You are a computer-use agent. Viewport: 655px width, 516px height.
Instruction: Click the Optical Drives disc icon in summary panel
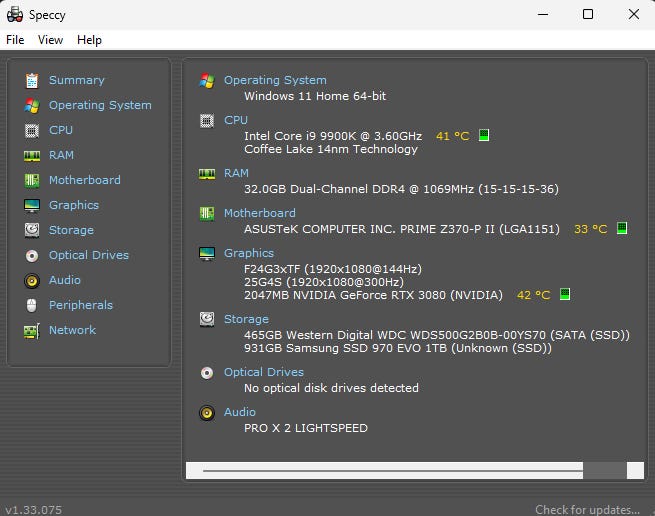click(207, 373)
